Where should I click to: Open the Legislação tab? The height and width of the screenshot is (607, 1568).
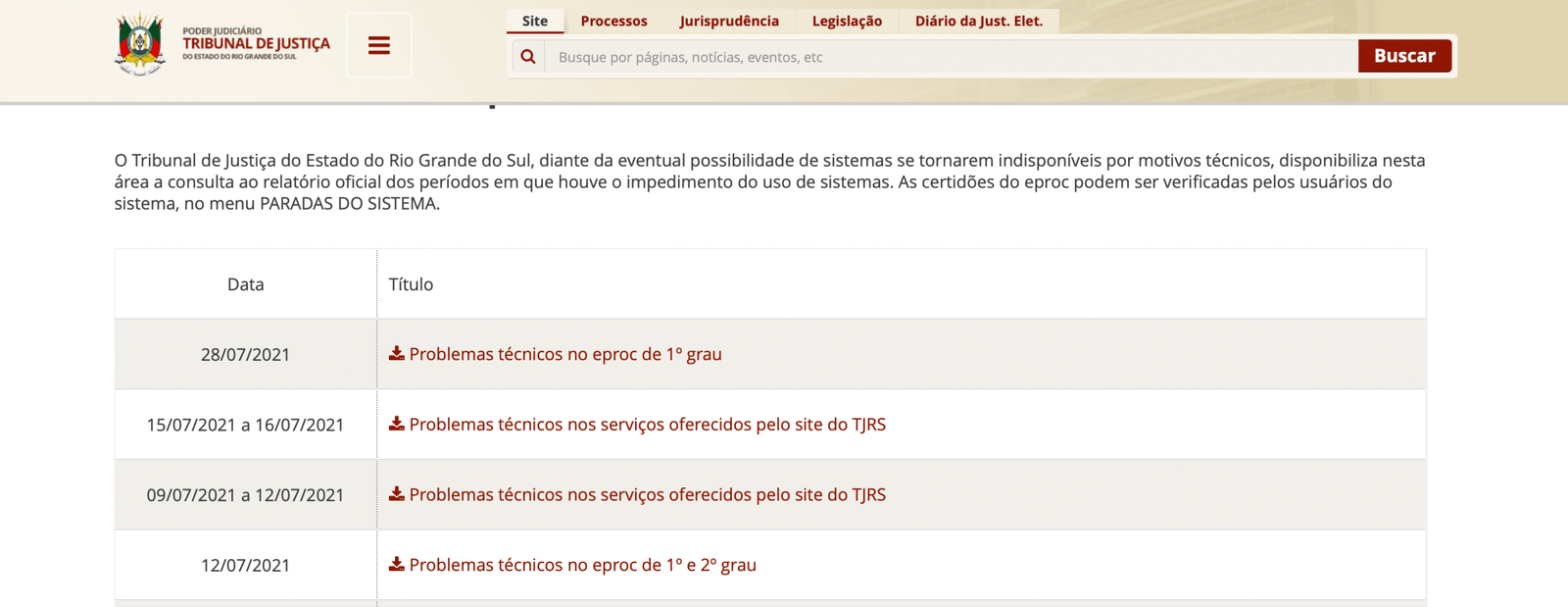(847, 21)
